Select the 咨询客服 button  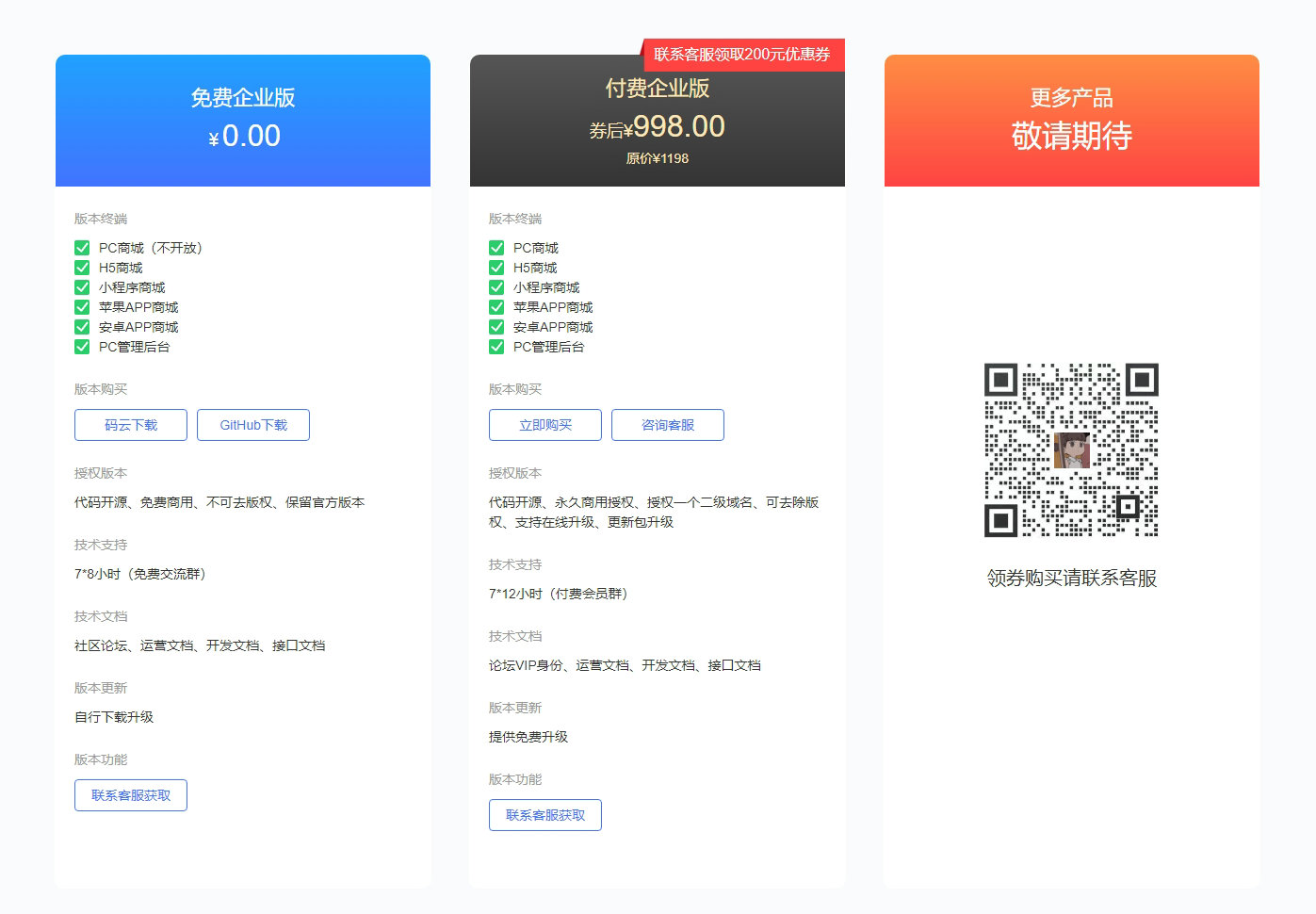(668, 425)
